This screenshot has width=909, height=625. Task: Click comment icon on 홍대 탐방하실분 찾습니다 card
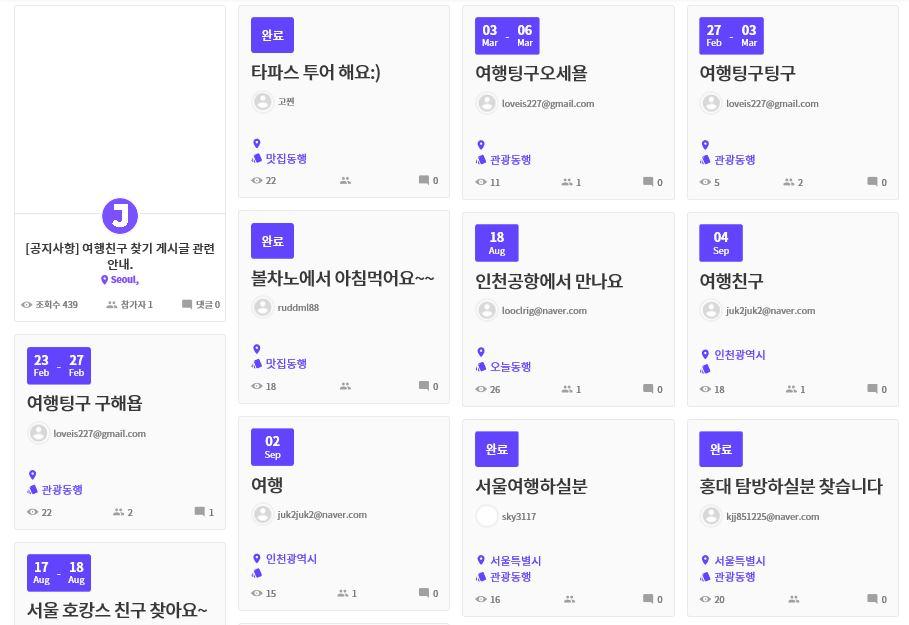click(872, 598)
